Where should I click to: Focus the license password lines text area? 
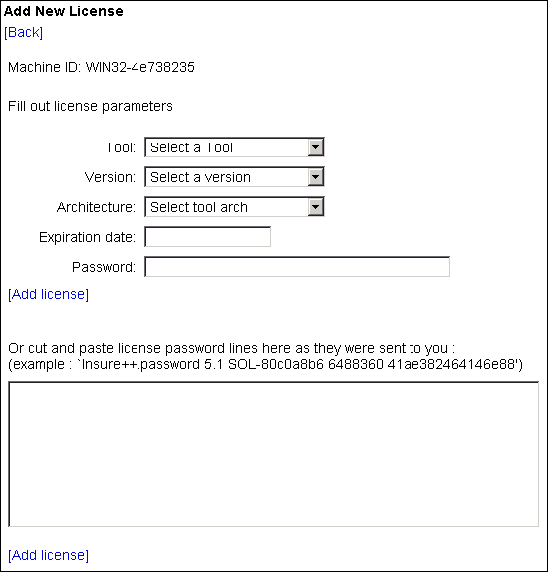click(274, 454)
